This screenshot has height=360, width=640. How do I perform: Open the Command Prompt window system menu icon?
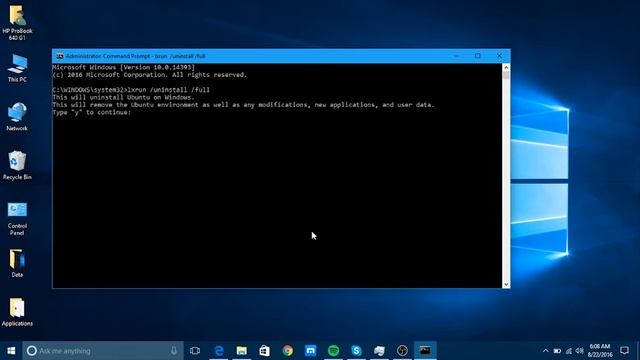pos(60,56)
